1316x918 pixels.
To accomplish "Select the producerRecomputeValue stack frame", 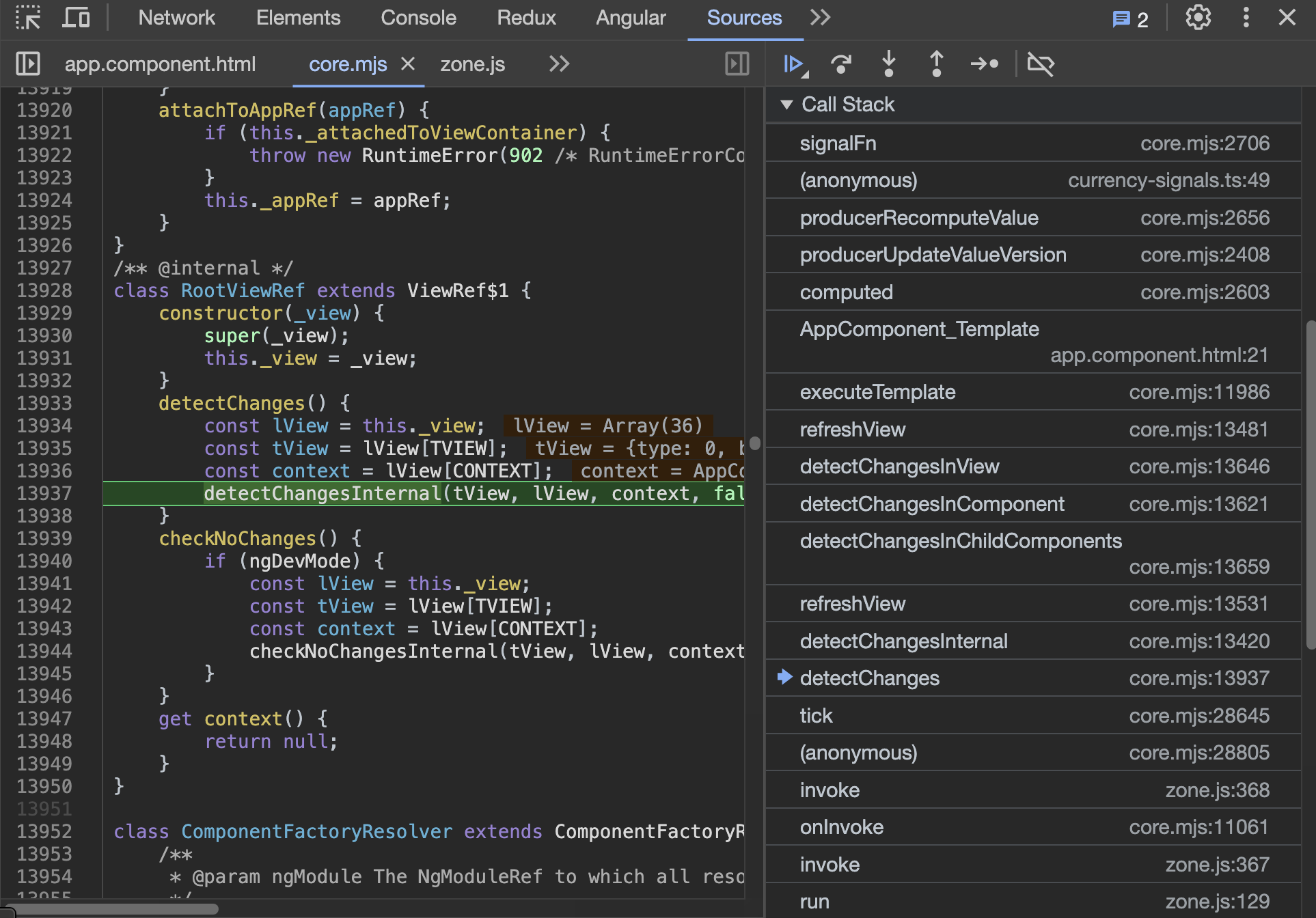I will pyautogui.click(x=918, y=218).
